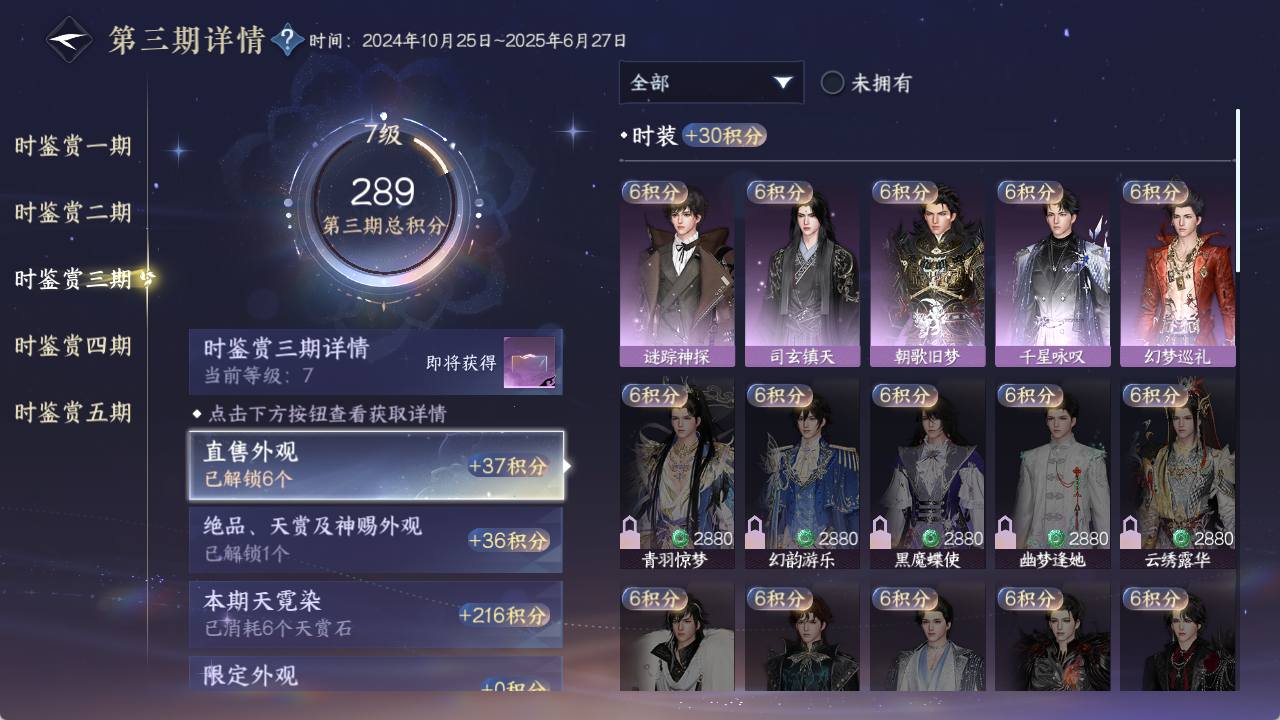
Task: Expand the 本期天霓染 row
Action: tap(376, 614)
